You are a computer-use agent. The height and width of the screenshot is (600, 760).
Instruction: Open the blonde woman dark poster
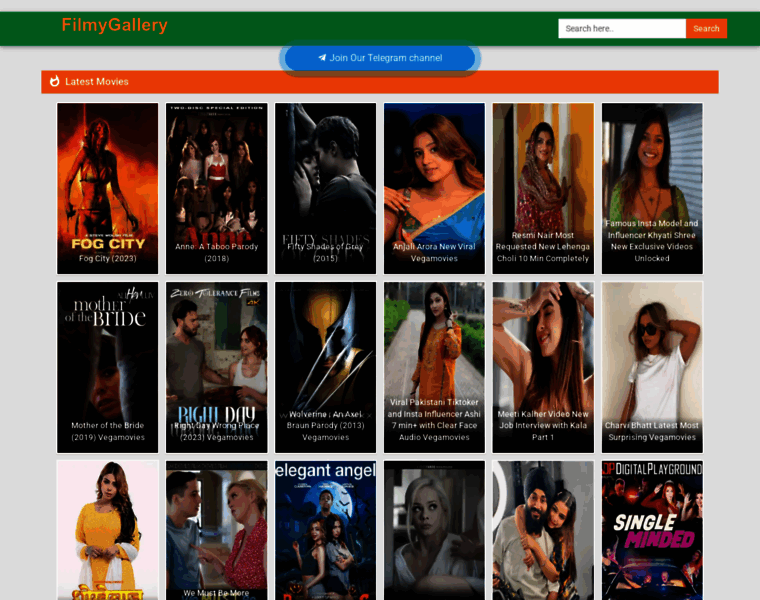coord(434,530)
